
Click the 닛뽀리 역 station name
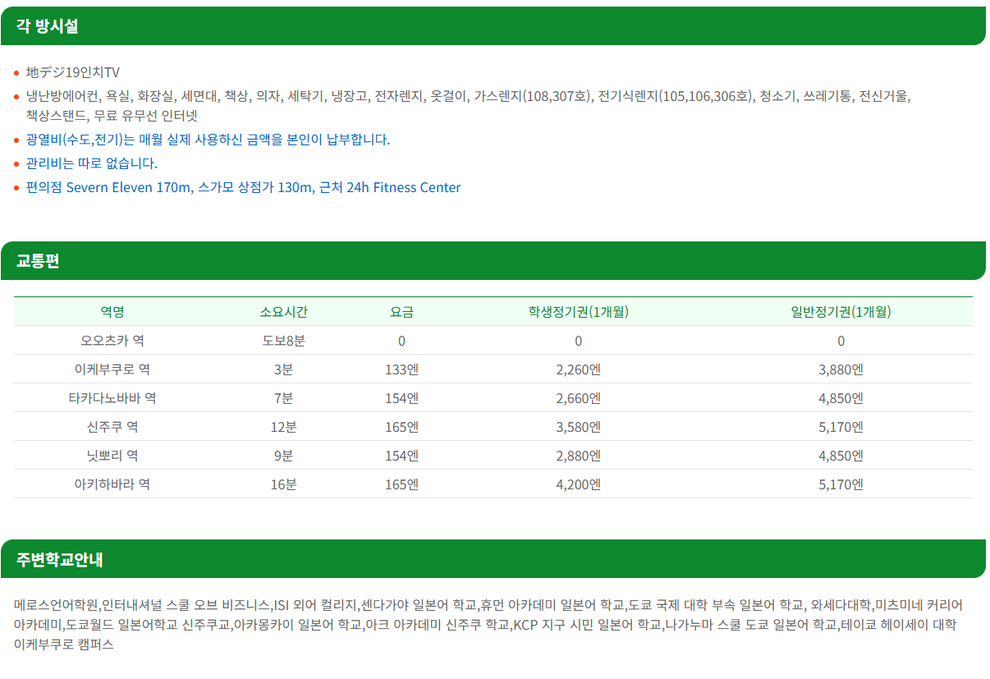(x=112, y=455)
